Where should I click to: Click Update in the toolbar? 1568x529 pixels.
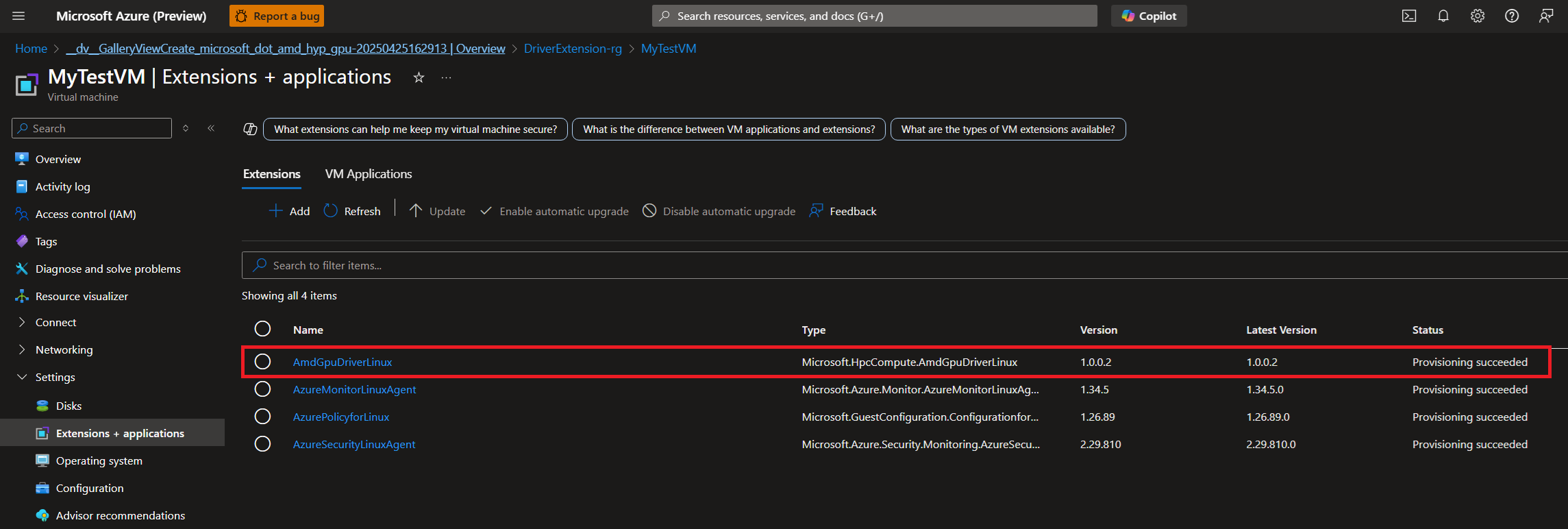437,211
